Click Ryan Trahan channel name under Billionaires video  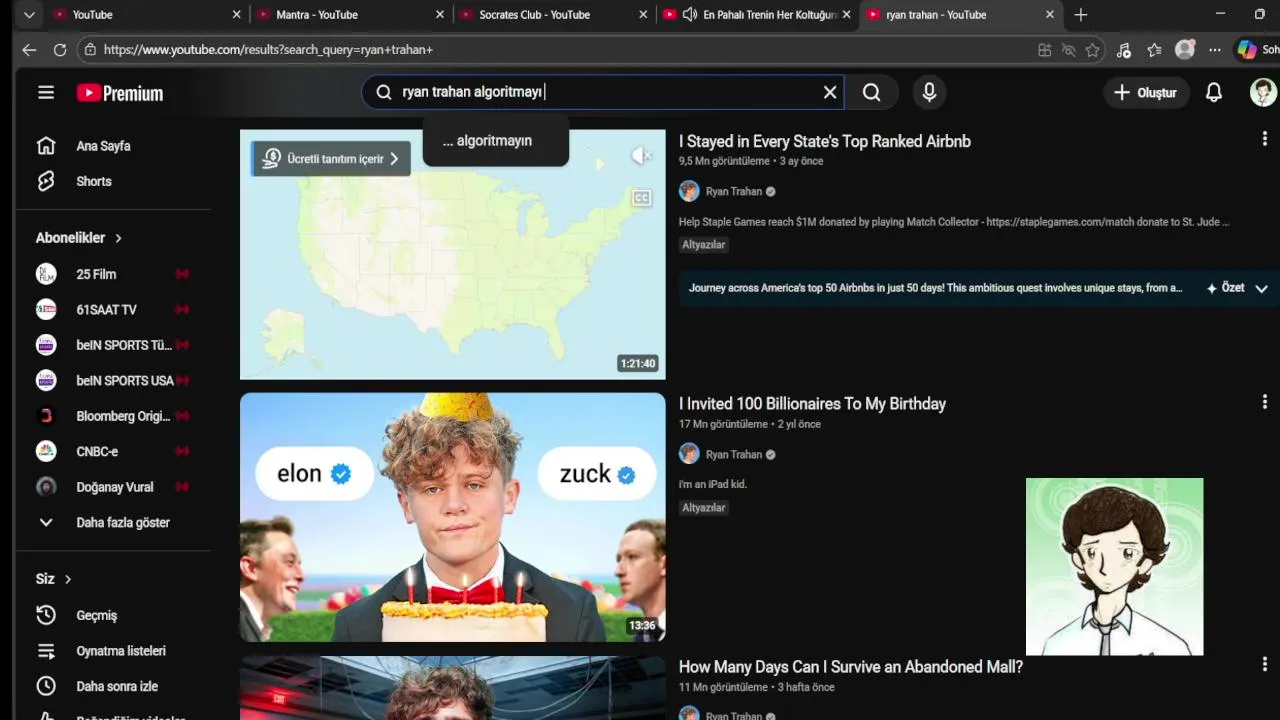[734, 454]
